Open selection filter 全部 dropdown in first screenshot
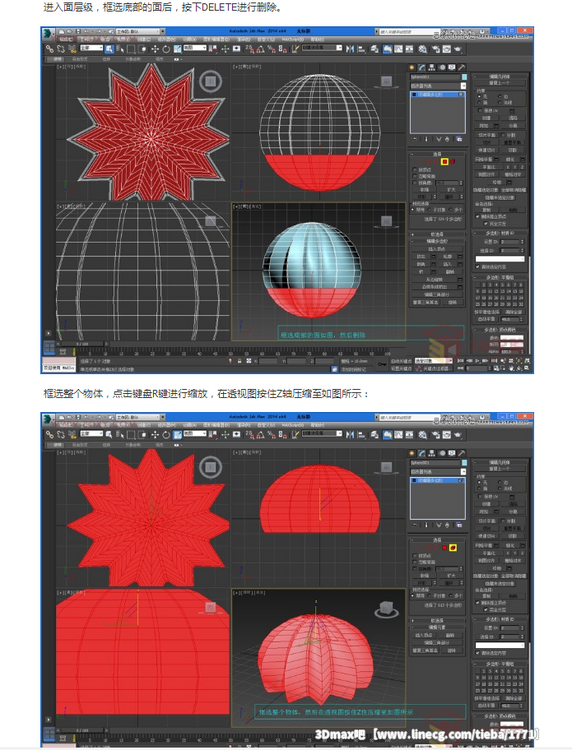Image resolution: width=572 pixels, height=750 pixels. pyautogui.click(x=92, y=48)
